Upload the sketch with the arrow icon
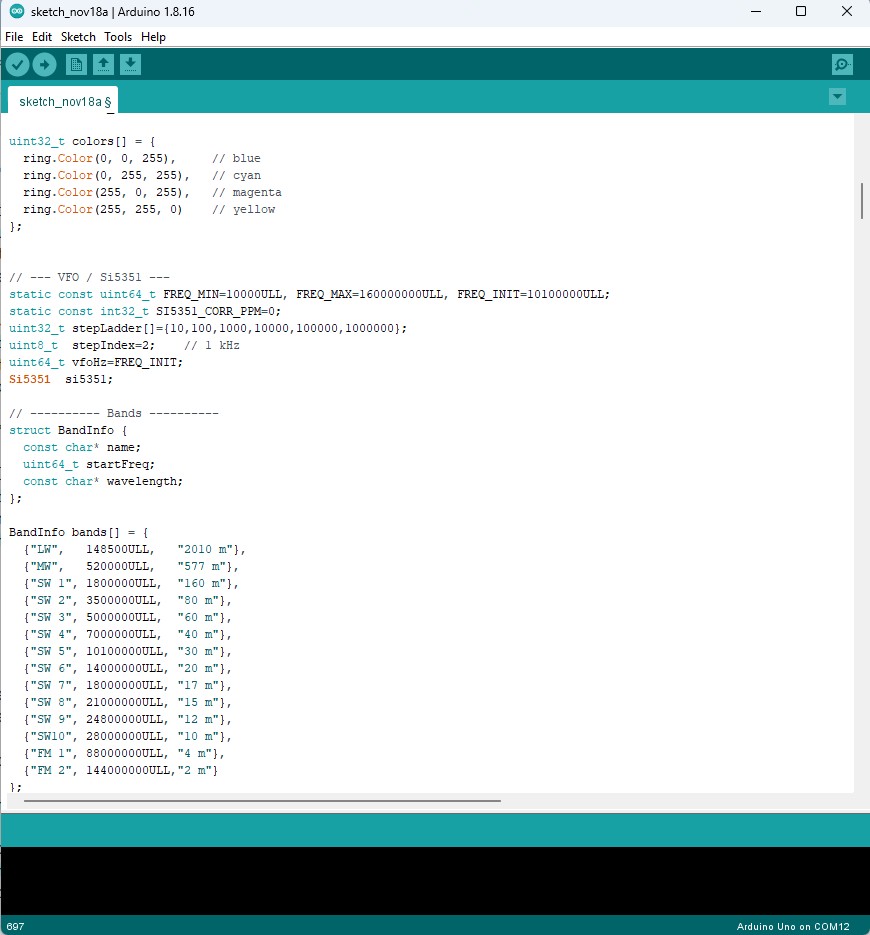This screenshot has height=935, width=870. pos(44,65)
